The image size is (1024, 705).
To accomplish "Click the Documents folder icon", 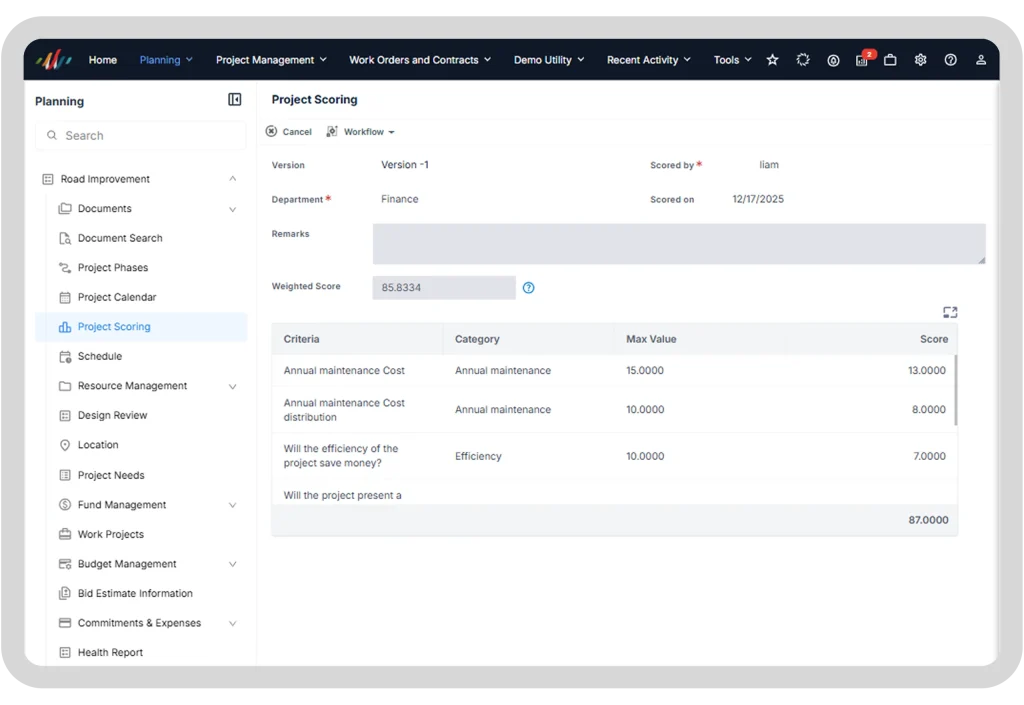I will coord(65,208).
